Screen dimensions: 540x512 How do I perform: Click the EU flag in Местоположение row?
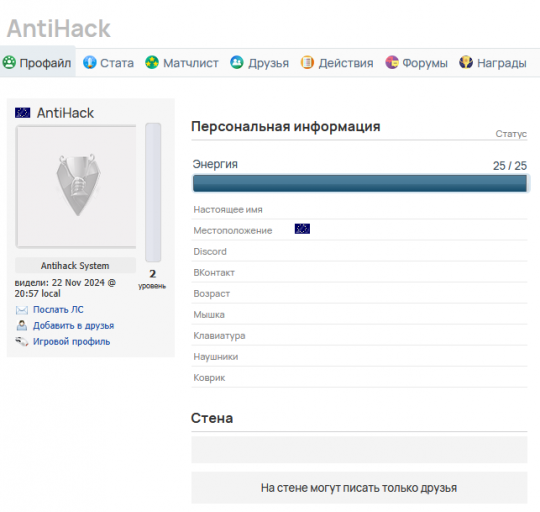[x=302, y=229]
